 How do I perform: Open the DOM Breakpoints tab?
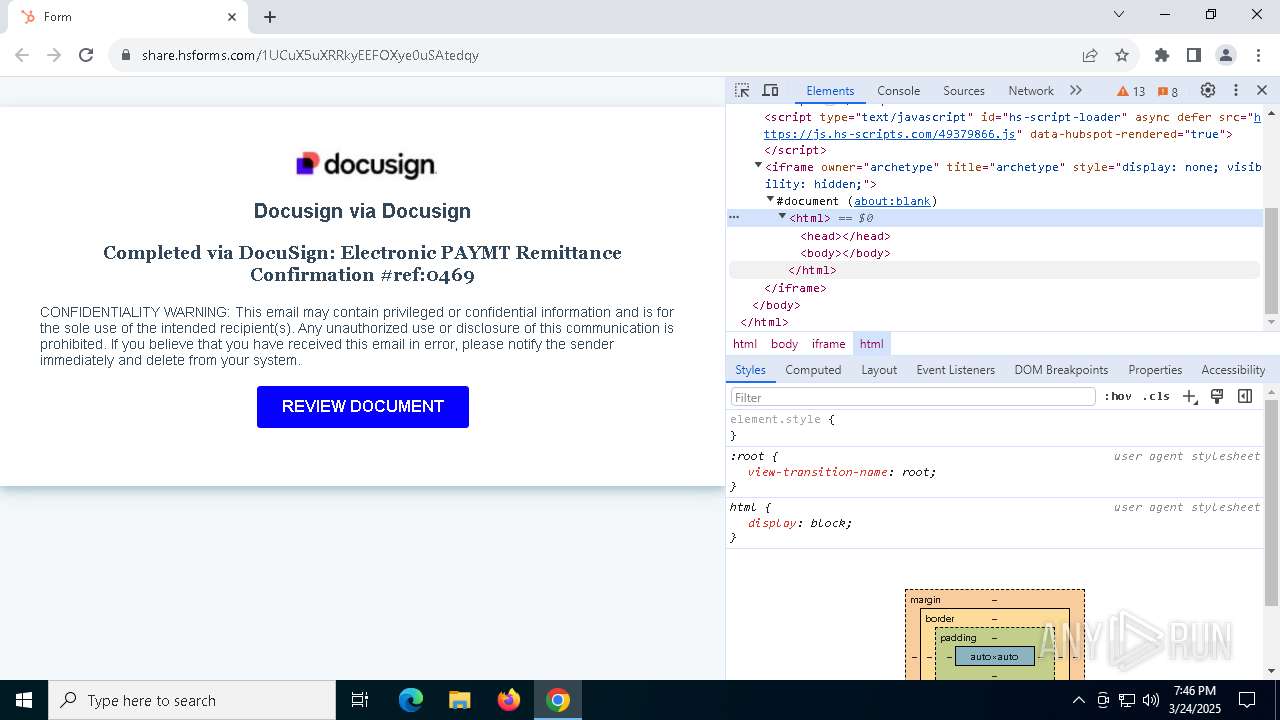tap(1061, 370)
